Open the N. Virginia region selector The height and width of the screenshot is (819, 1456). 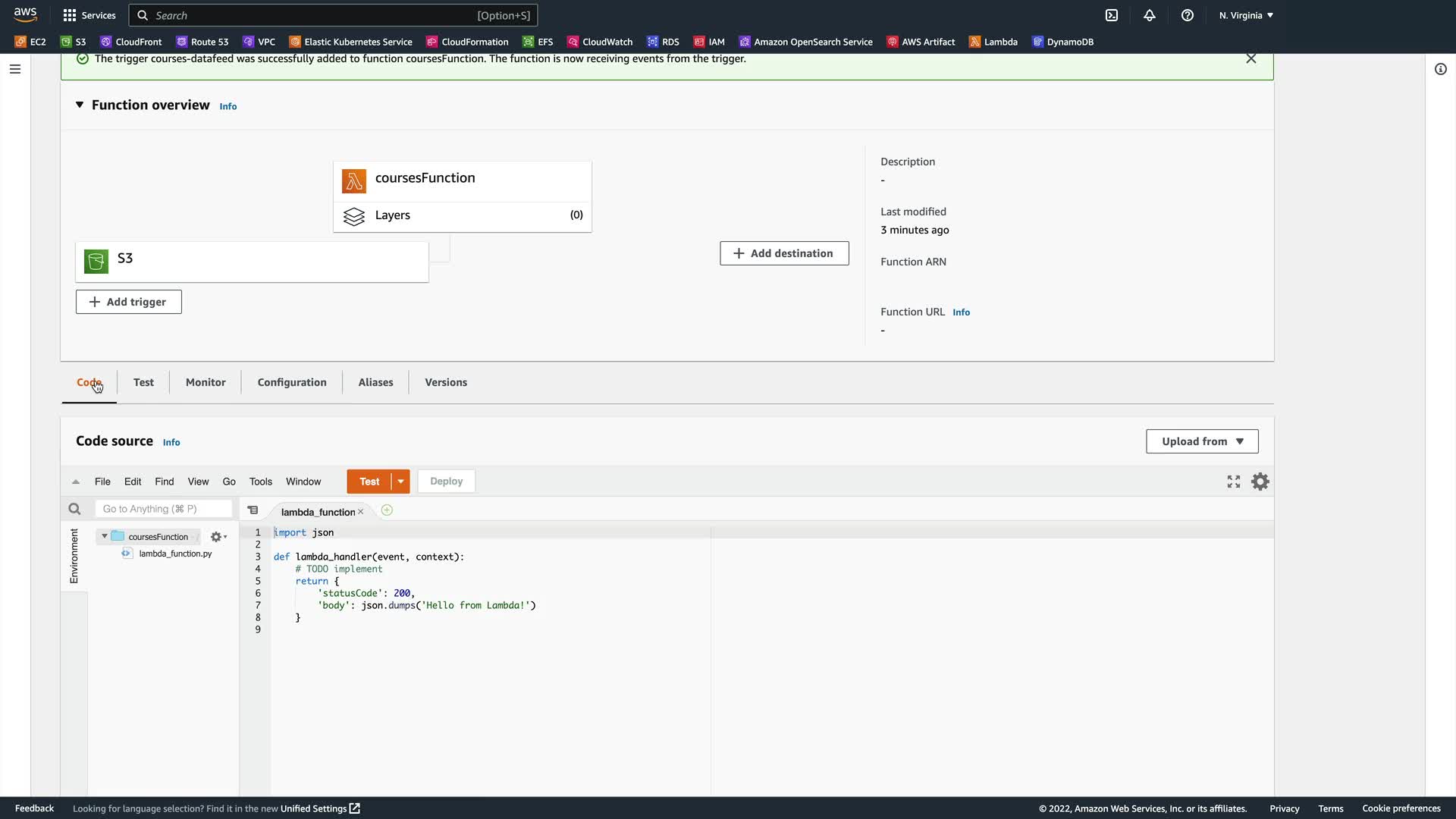(x=1246, y=15)
